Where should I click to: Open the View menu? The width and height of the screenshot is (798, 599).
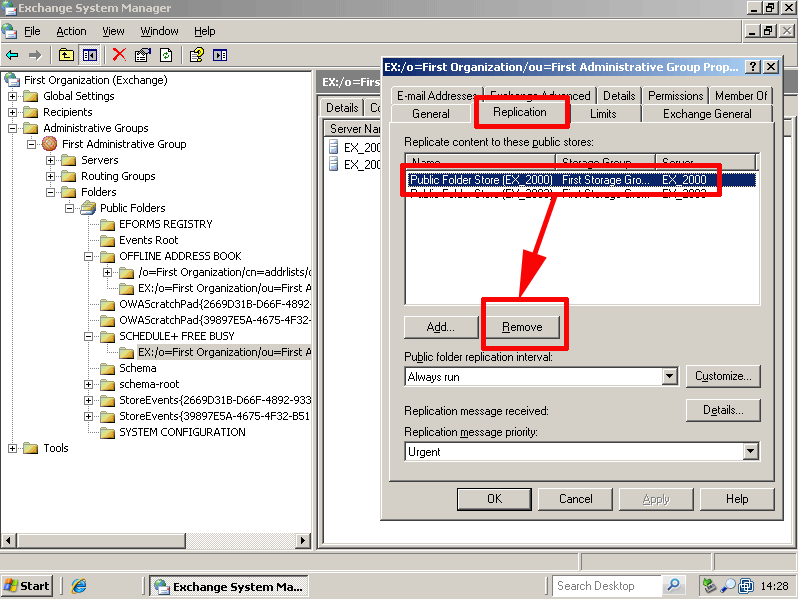(x=113, y=31)
